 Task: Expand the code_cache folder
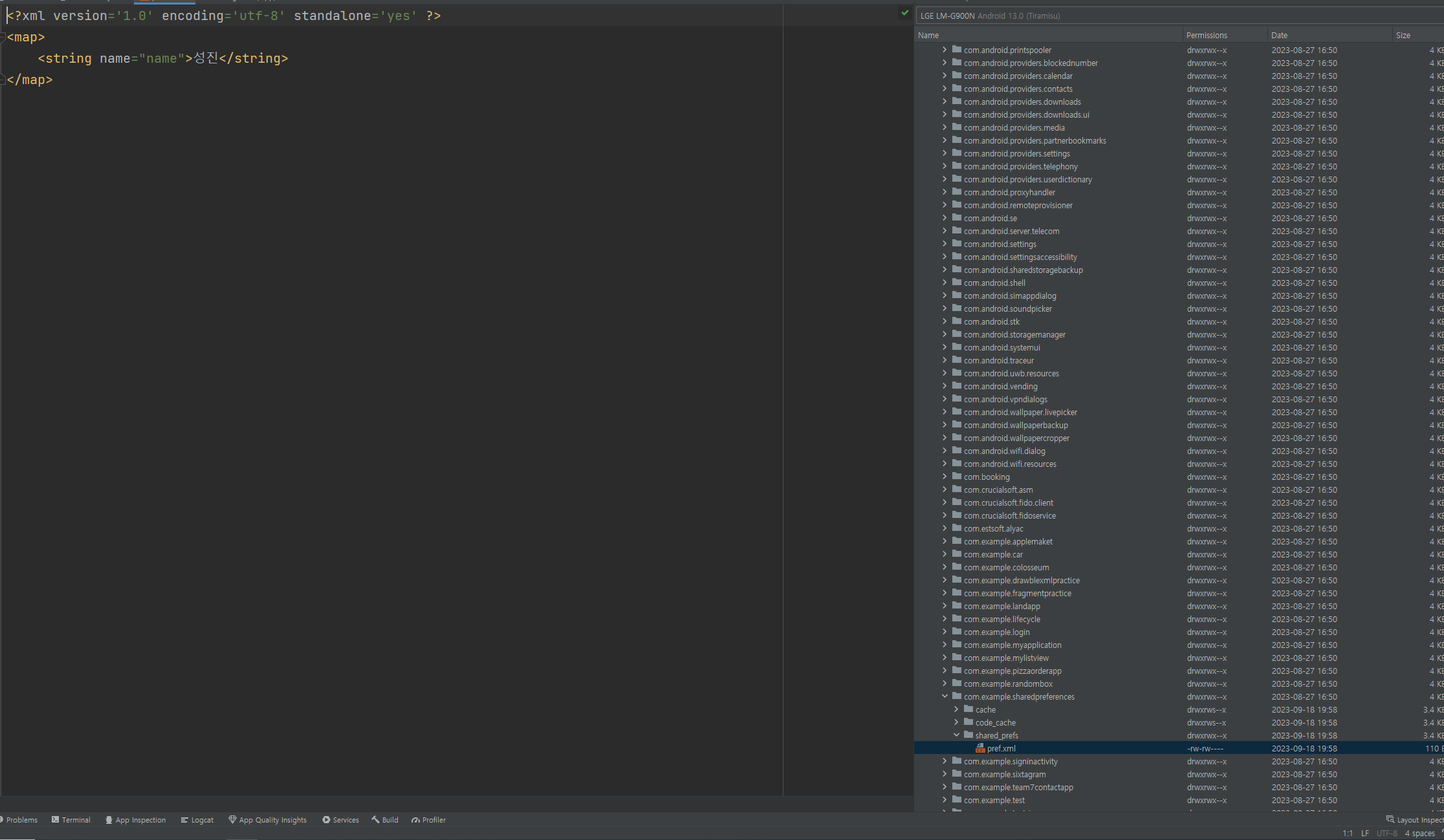click(x=956, y=722)
